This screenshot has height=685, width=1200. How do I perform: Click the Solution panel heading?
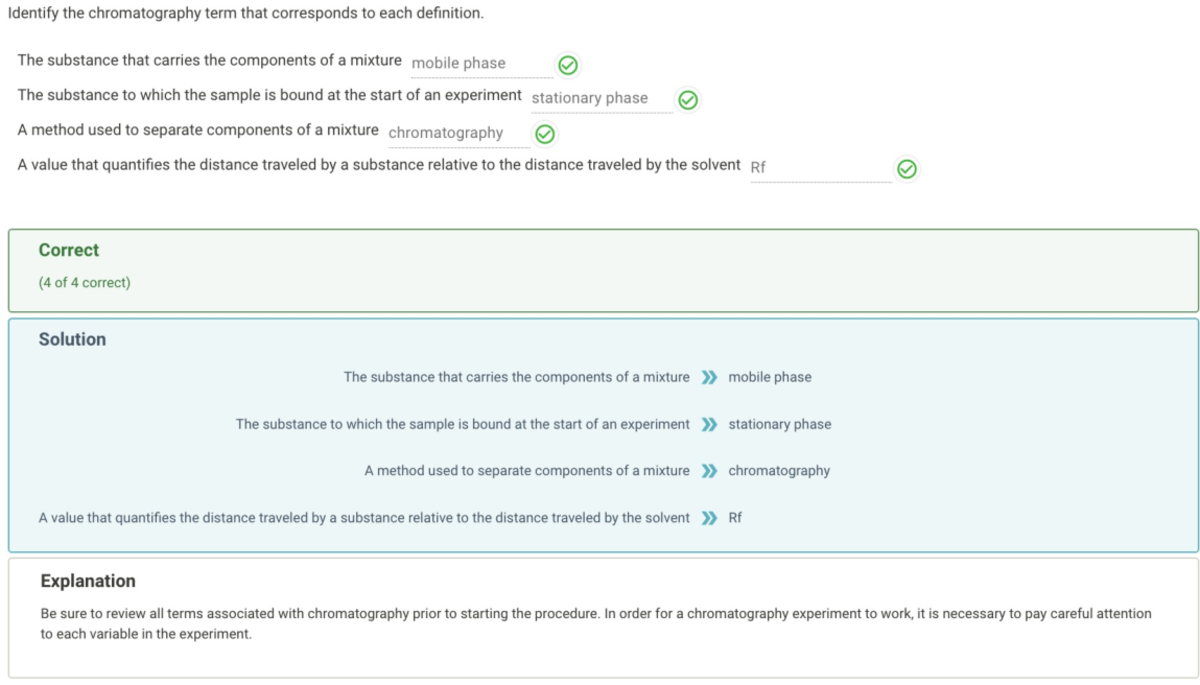[x=72, y=339]
